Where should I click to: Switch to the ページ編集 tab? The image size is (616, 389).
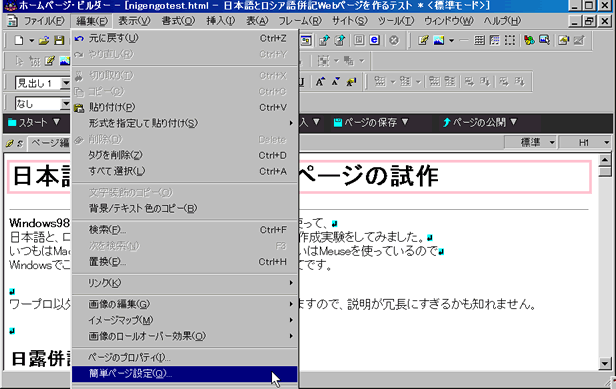point(50,143)
